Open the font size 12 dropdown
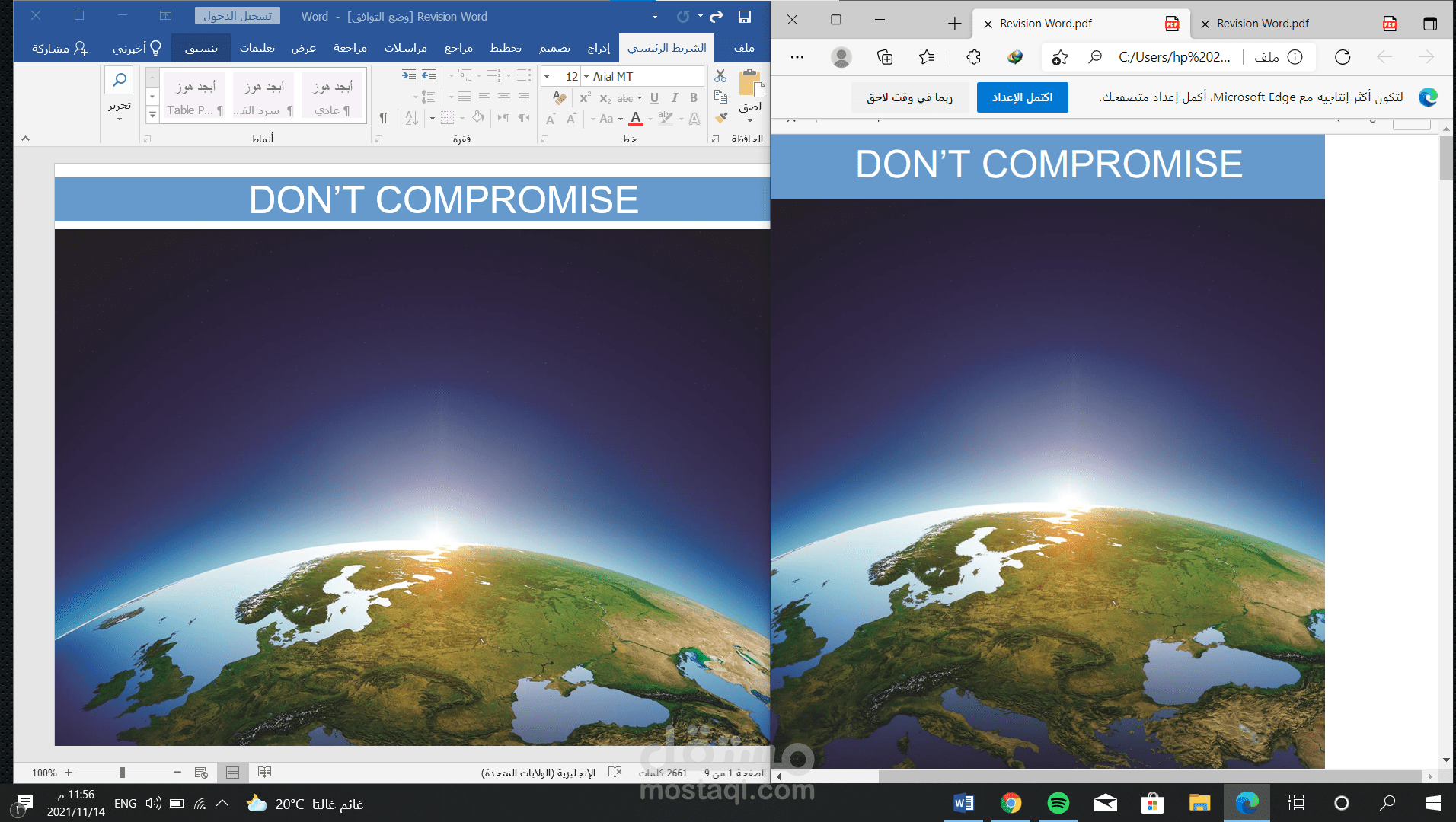 pyautogui.click(x=547, y=77)
